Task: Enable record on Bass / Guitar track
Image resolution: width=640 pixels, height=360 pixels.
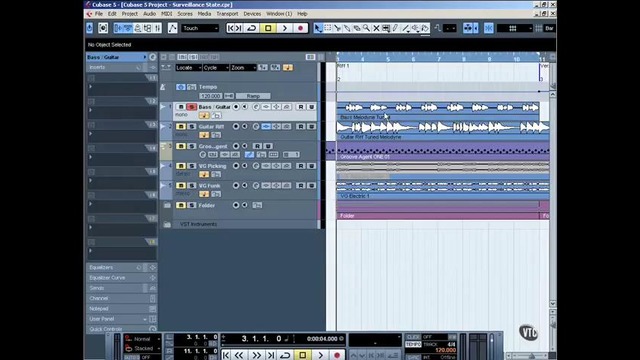Action: (x=236, y=107)
